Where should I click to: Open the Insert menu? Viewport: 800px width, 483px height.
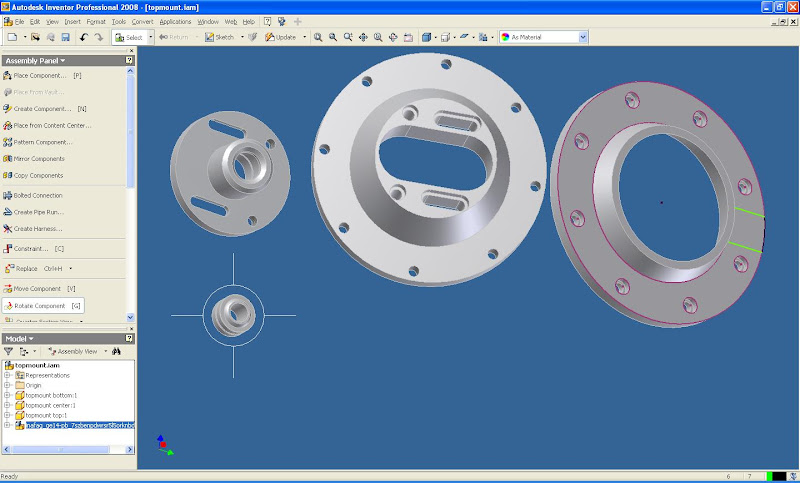72,20
